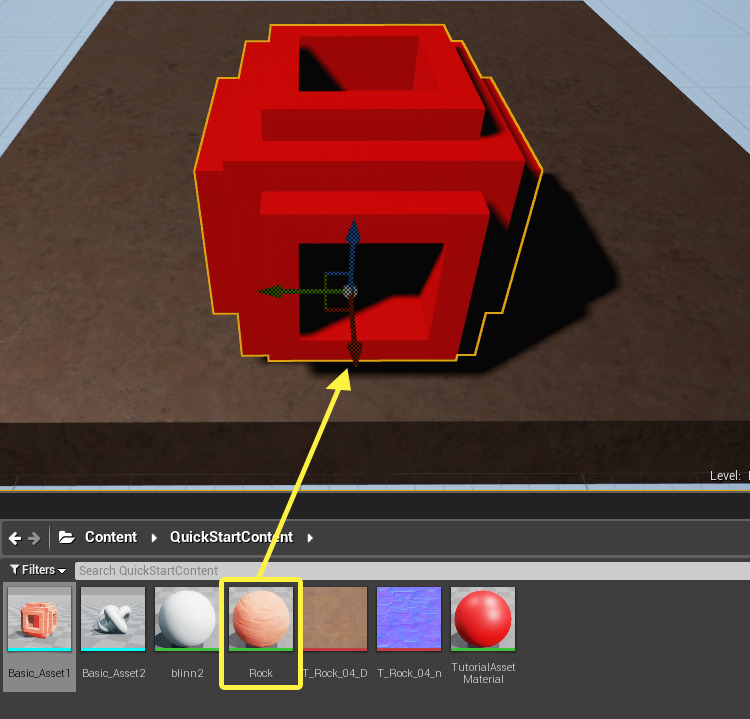
Task: Click the back navigation arrow
Action: pos(15,538)
